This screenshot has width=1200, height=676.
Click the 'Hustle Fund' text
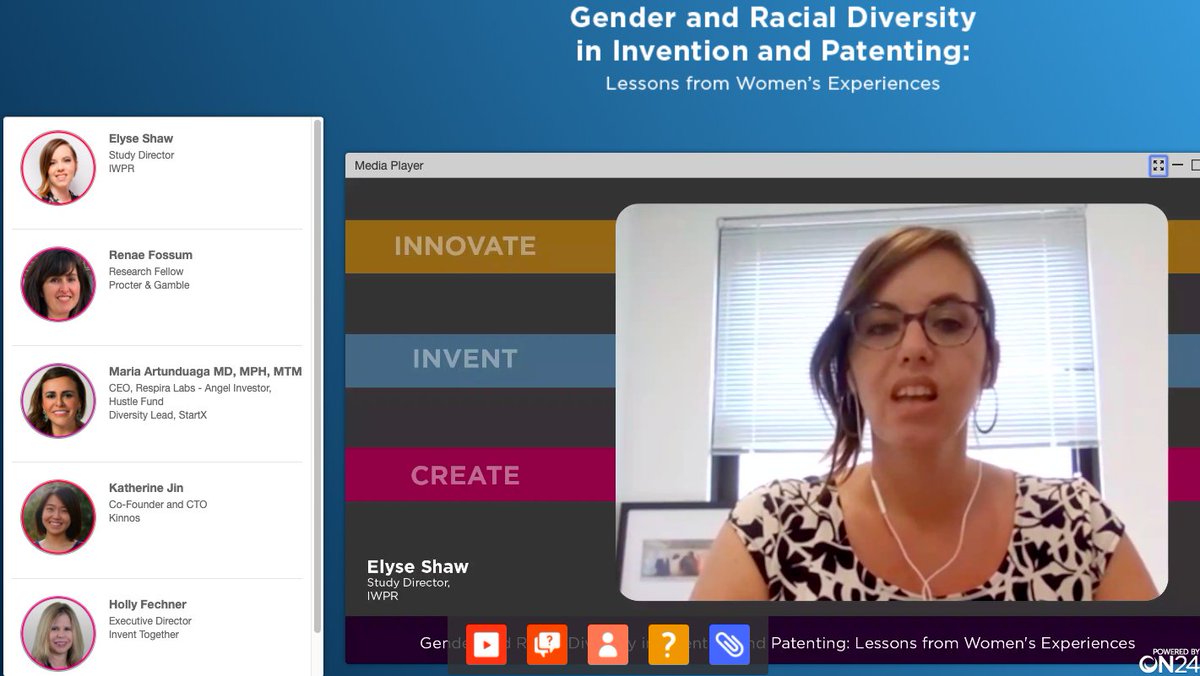pos(136,401)
